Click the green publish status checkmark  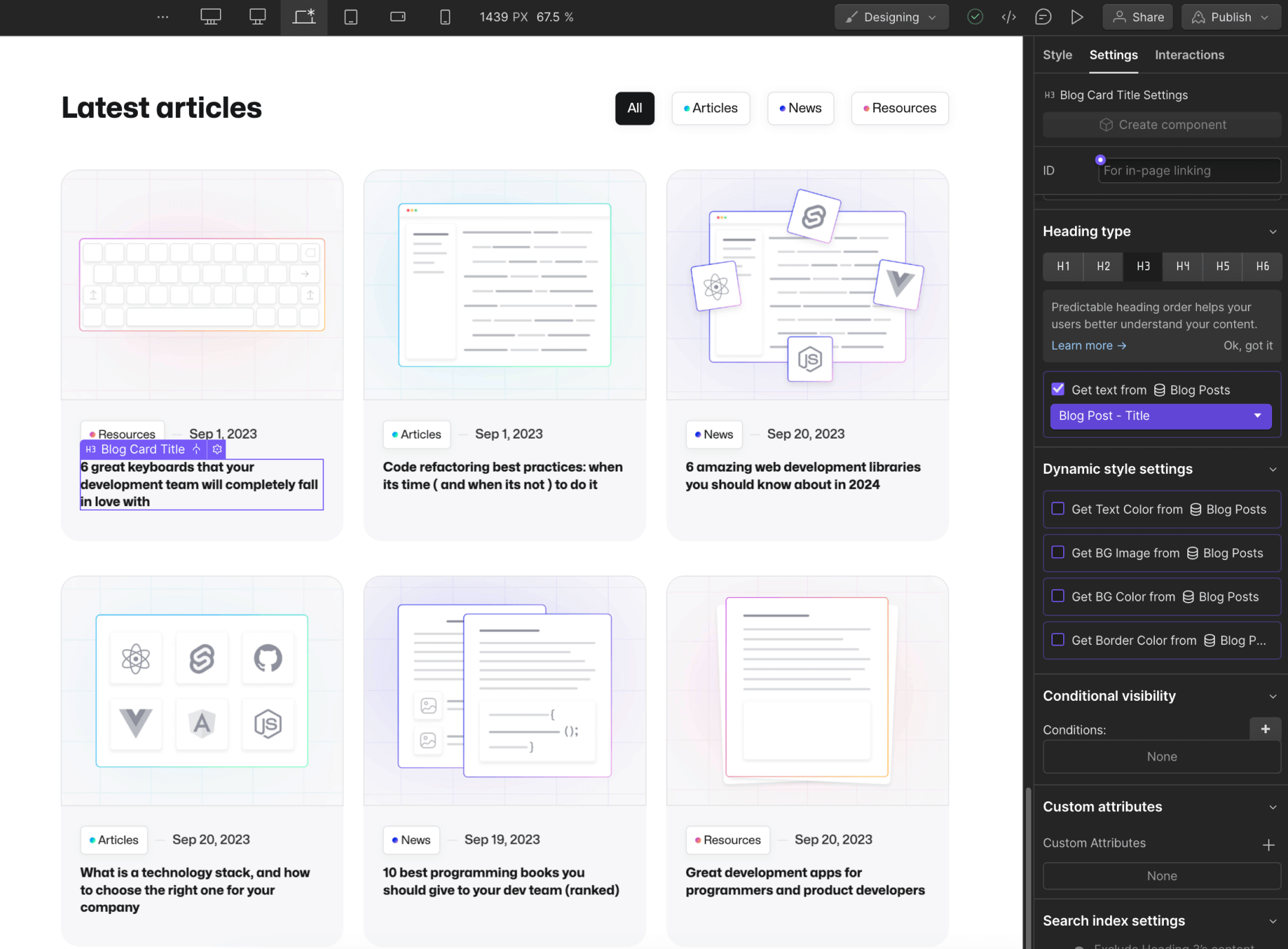click(975, 17)
